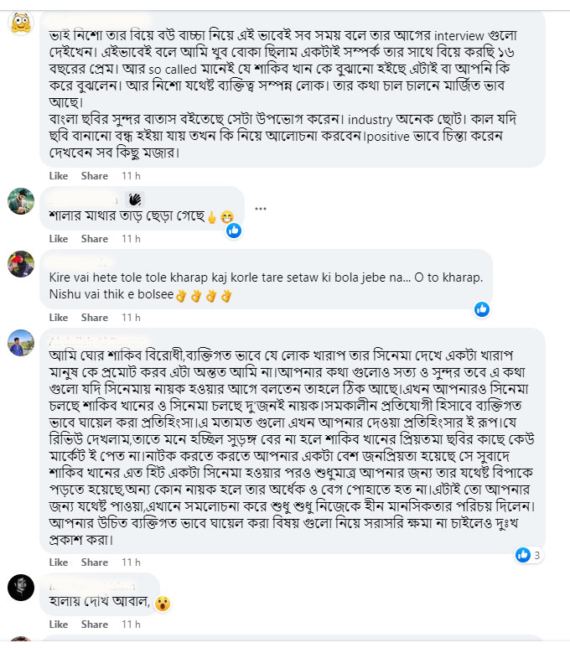This screenshot has height=648, width=570.
Task: Click the like reaction icon with count 3
Action: coord(523,555)
